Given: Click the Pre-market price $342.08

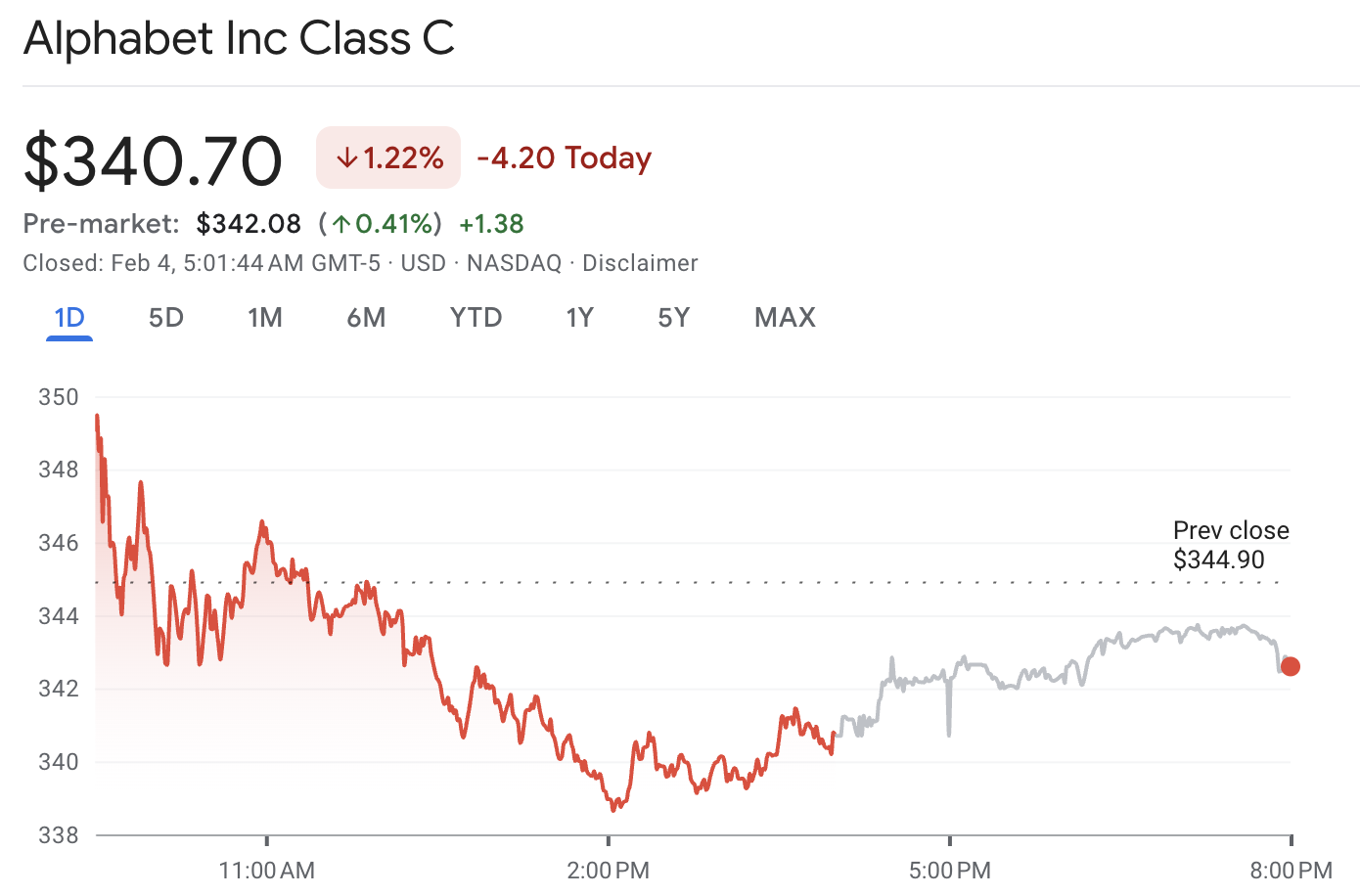Looking at the screenshot, I should (x=249, y=223).
